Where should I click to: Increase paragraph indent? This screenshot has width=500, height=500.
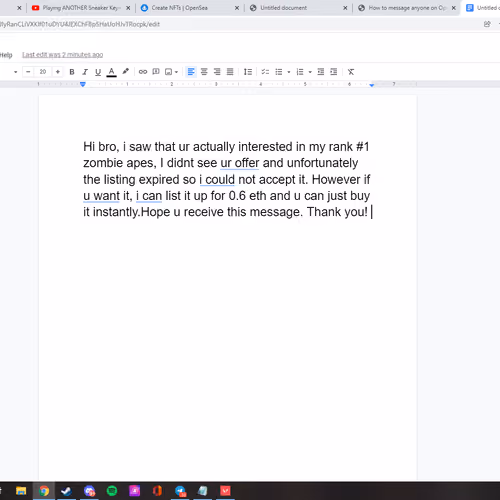(334, 72)
